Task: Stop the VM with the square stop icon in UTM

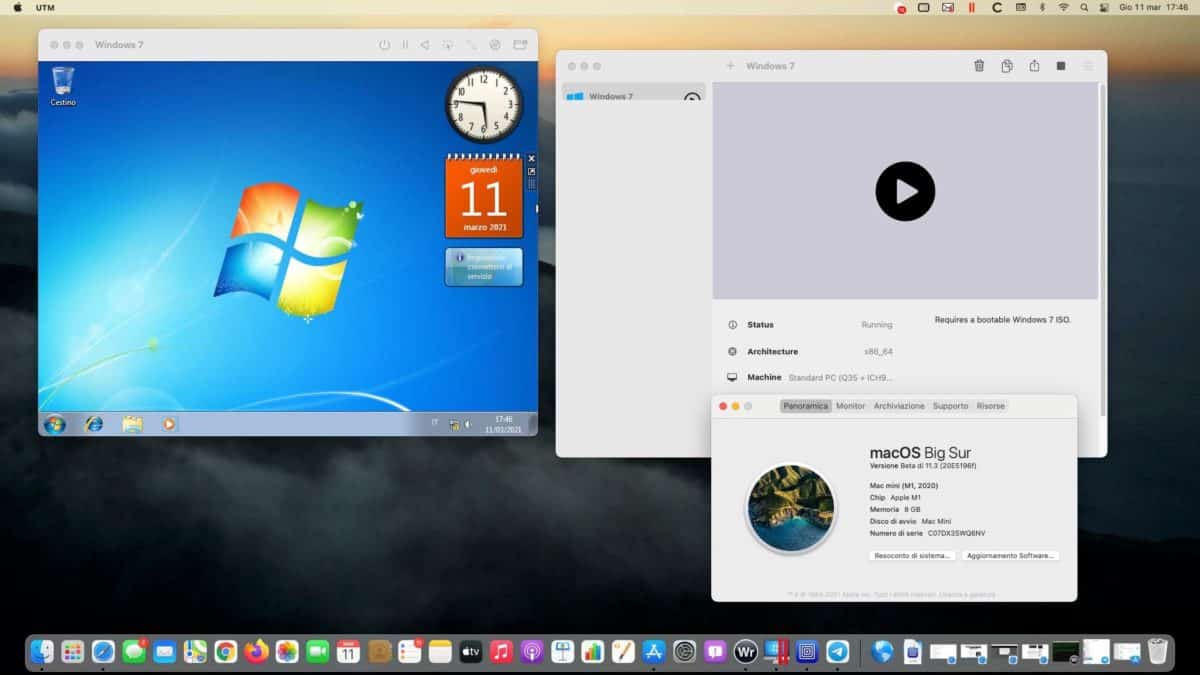Action: (1061, 66)
